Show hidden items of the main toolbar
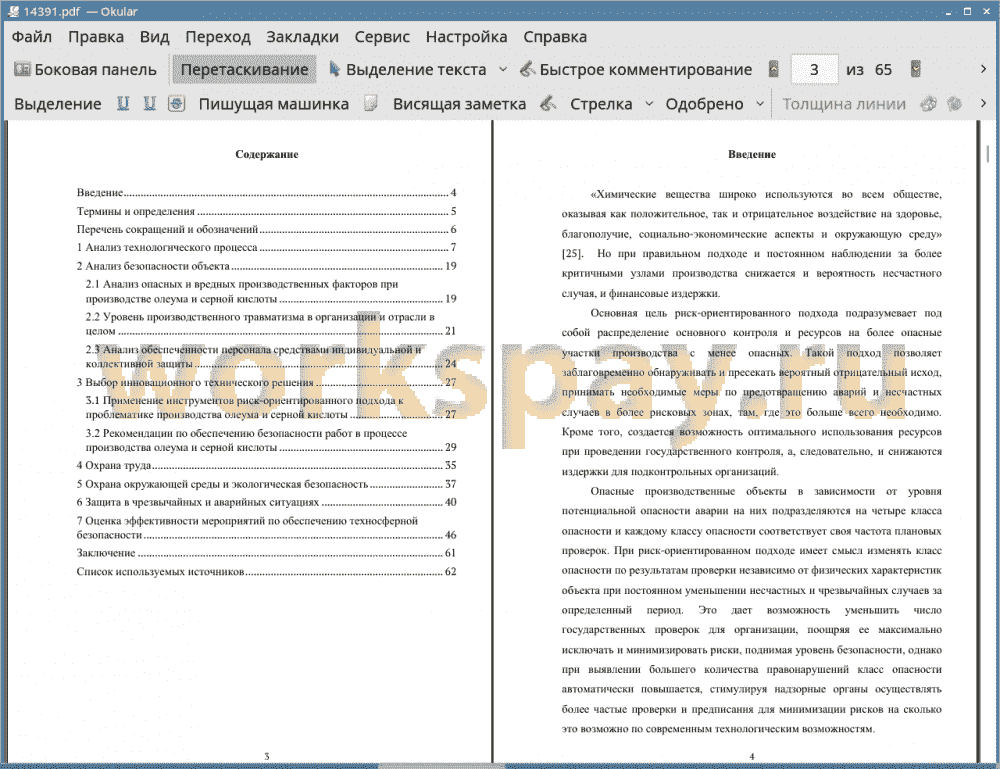1000x769 pixels. pos(983,69)
